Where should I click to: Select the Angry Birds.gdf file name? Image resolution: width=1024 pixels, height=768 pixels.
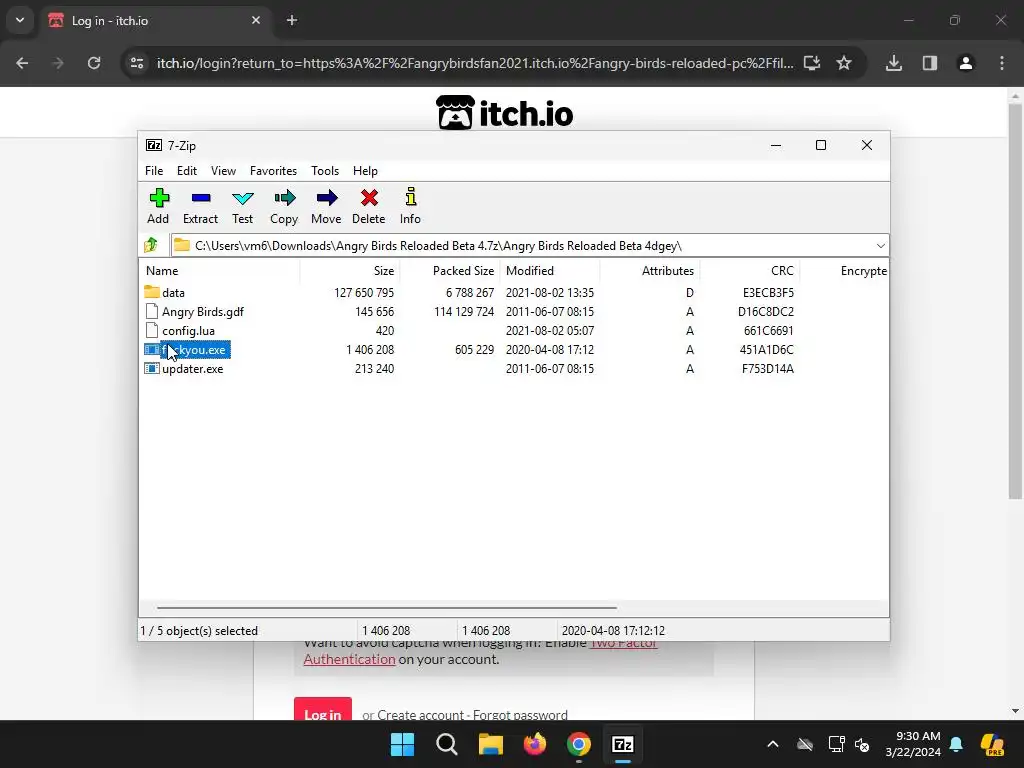coord(202,312)
